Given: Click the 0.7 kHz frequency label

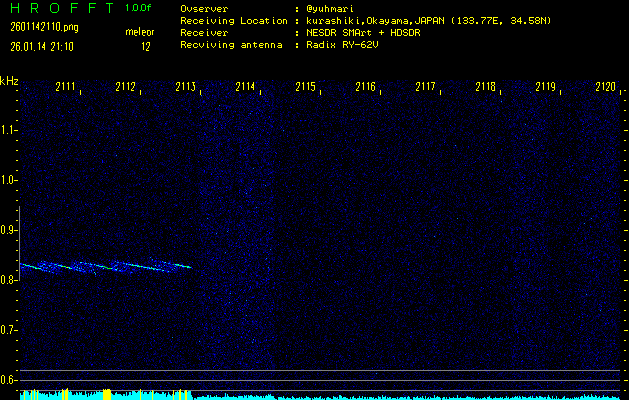Looking at the screenshot, I should pyautogui.click(x=9, y=330).
